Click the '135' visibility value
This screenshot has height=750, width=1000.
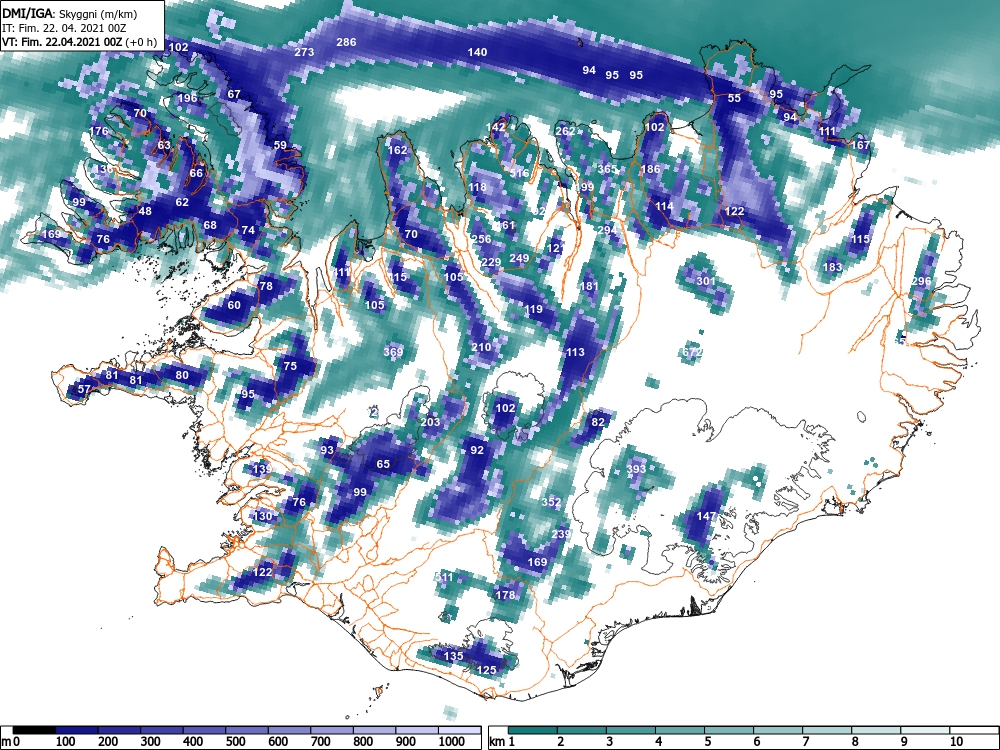tap(453, 656)
